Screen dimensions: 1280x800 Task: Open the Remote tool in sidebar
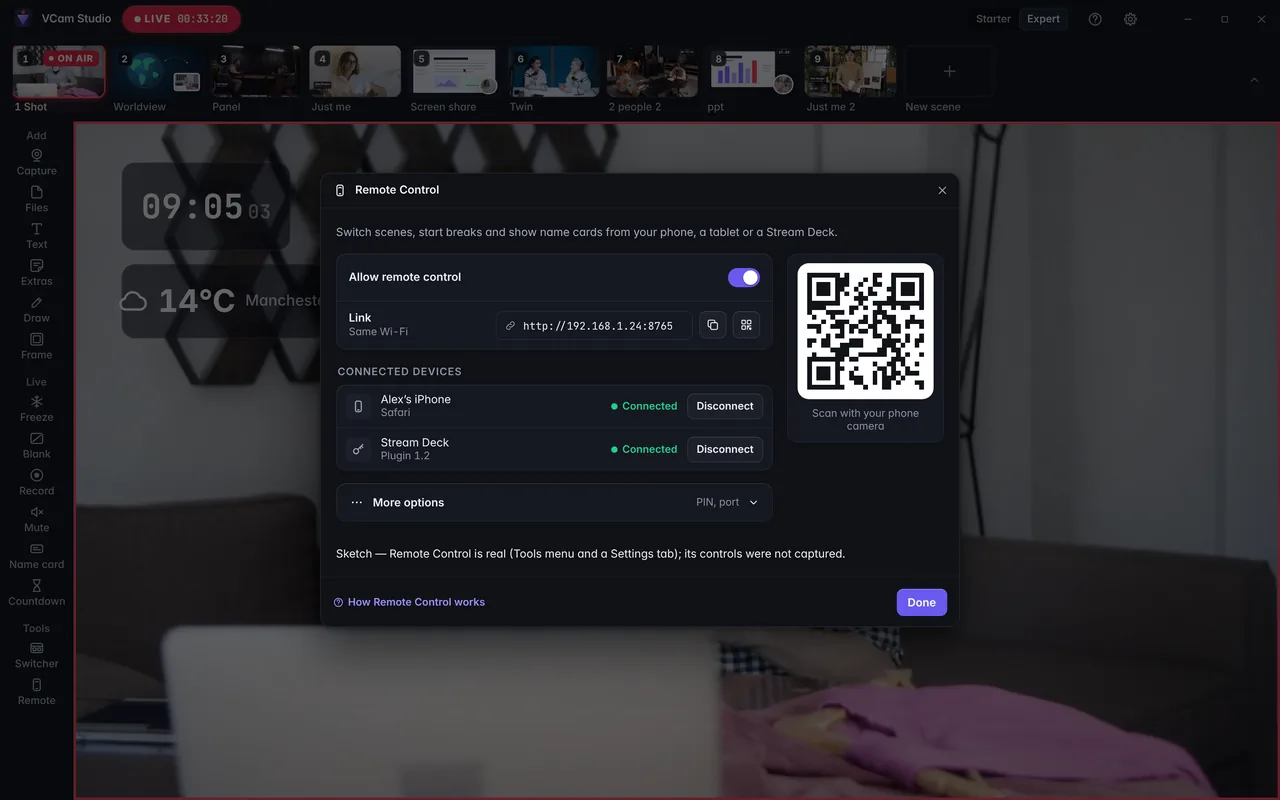(x=36, y=693)
